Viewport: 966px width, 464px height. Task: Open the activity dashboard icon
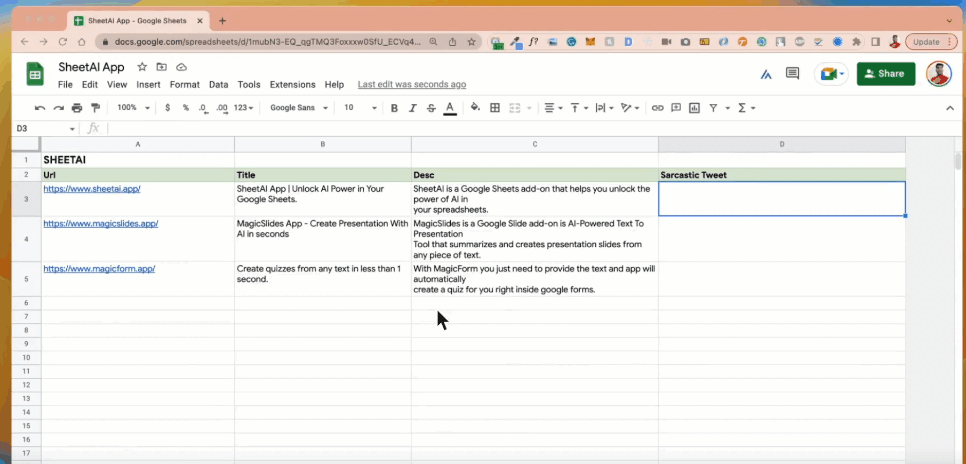[766, 74]
